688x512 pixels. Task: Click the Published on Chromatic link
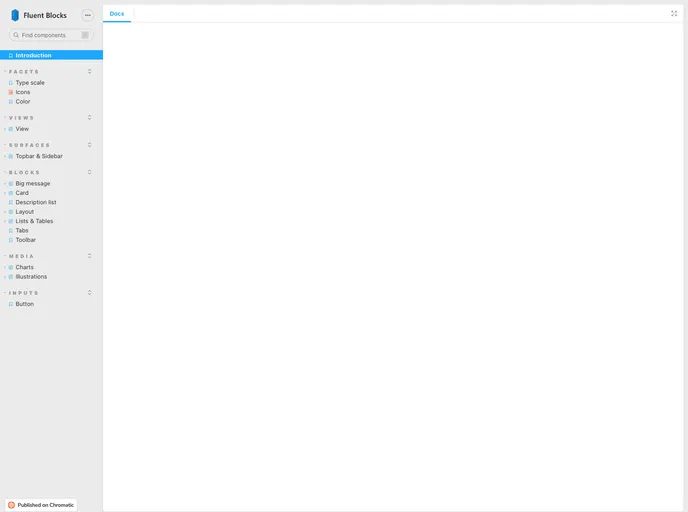click(x=41, y=505)
